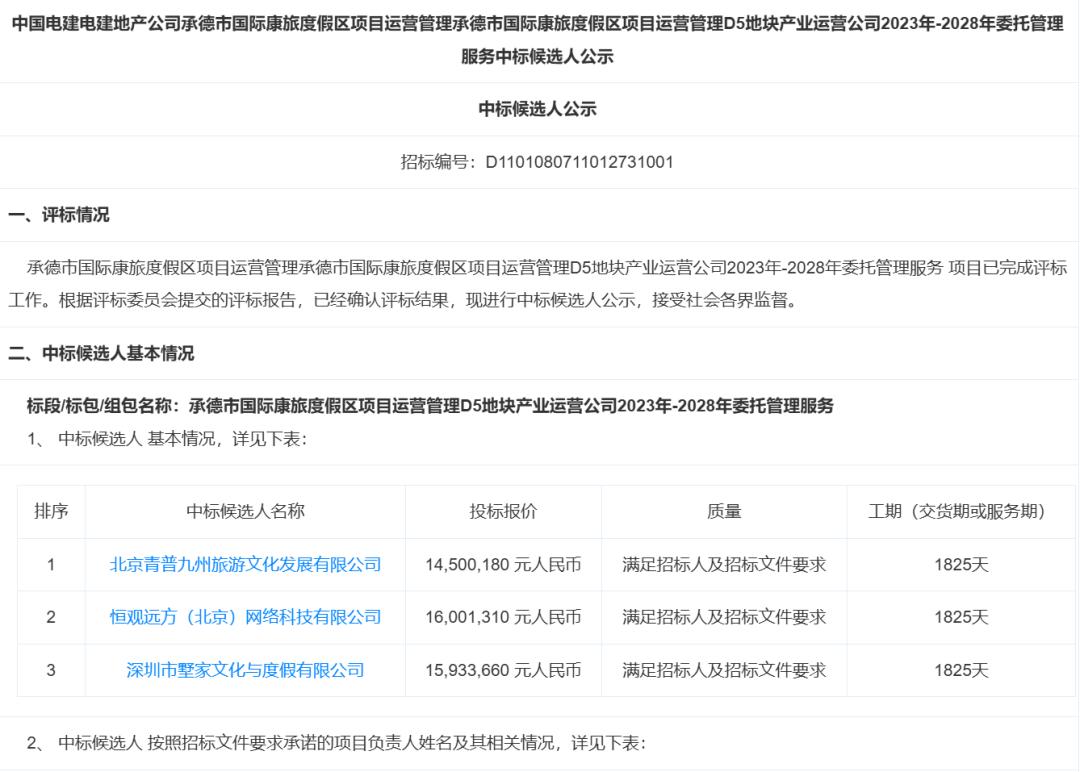Click the 标段/标包/组包名称 bold line
This screenshot has height=772, width=1080.
430,405
